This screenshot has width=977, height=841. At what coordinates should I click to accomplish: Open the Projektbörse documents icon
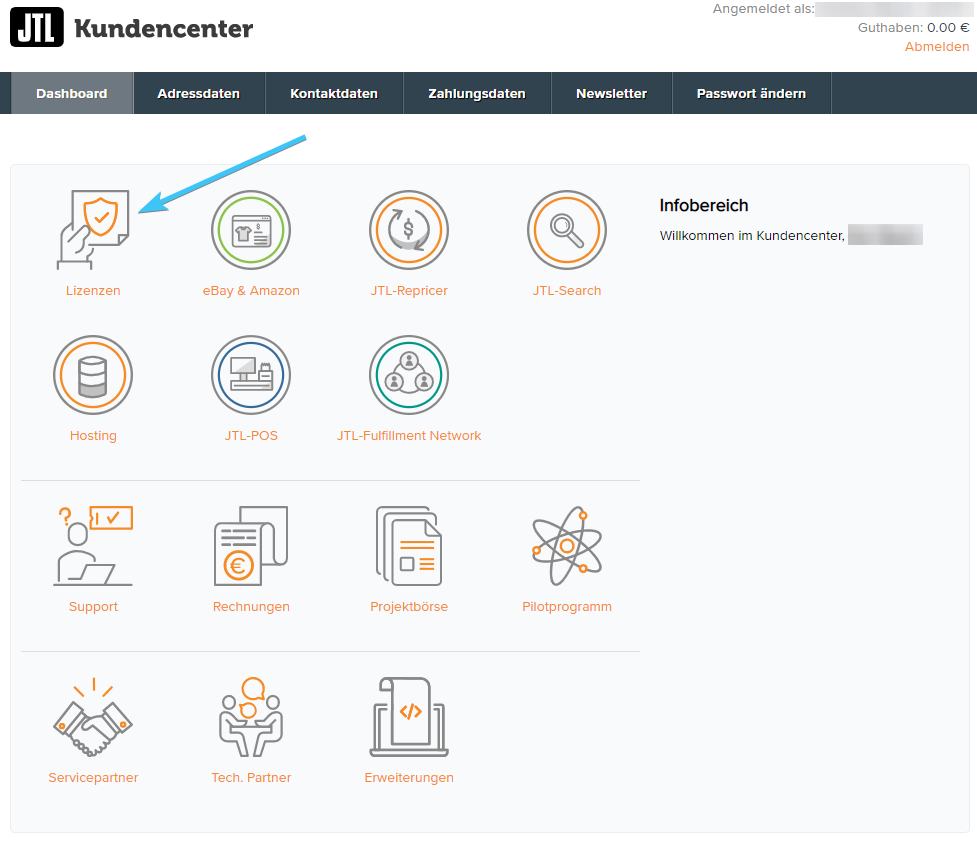(409, 546)
